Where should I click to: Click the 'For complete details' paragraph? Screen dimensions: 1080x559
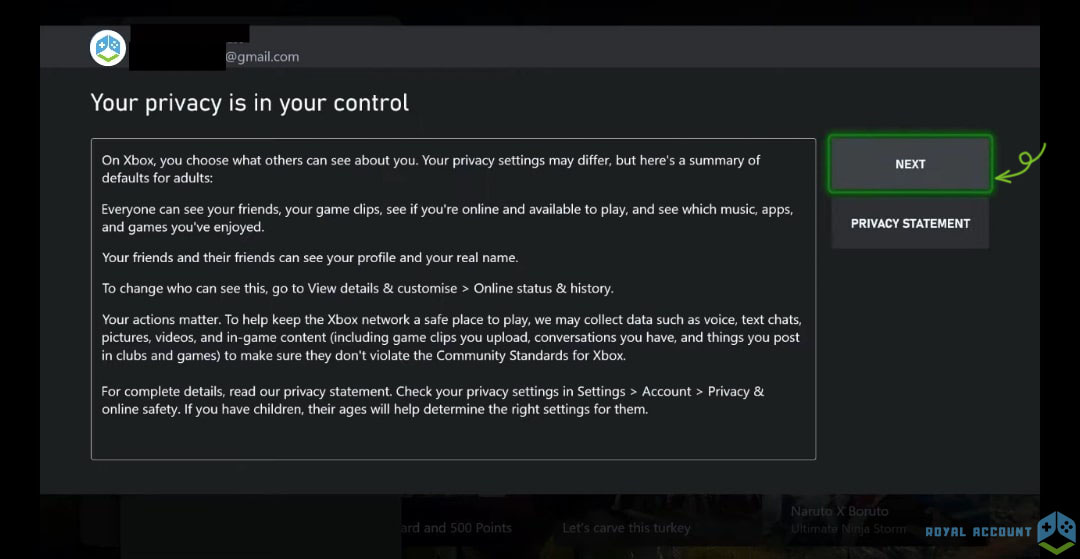(432, 400)
